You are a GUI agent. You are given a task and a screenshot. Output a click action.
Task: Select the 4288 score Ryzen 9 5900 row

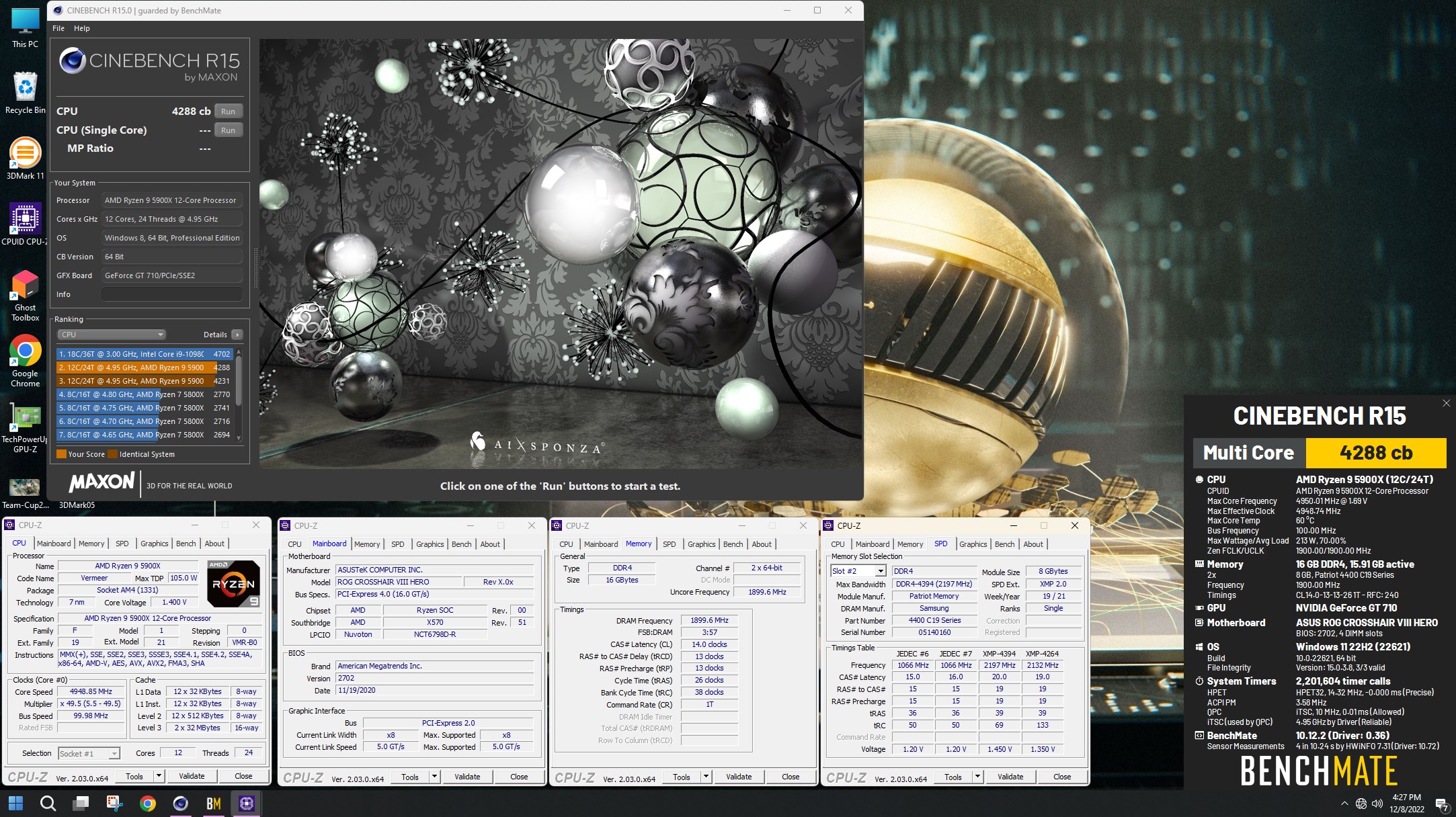click(145, 368)
